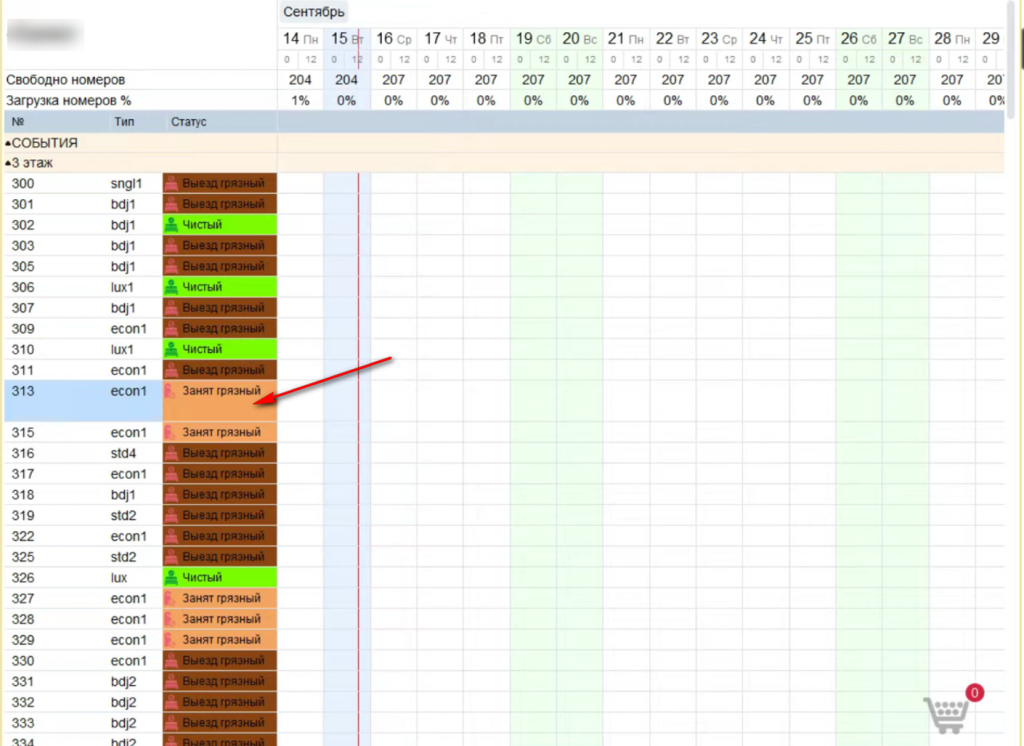The height and width of the screenshot is (746, 1024).
Task: Click the Тип column header
Action: (x=124, y=122)
